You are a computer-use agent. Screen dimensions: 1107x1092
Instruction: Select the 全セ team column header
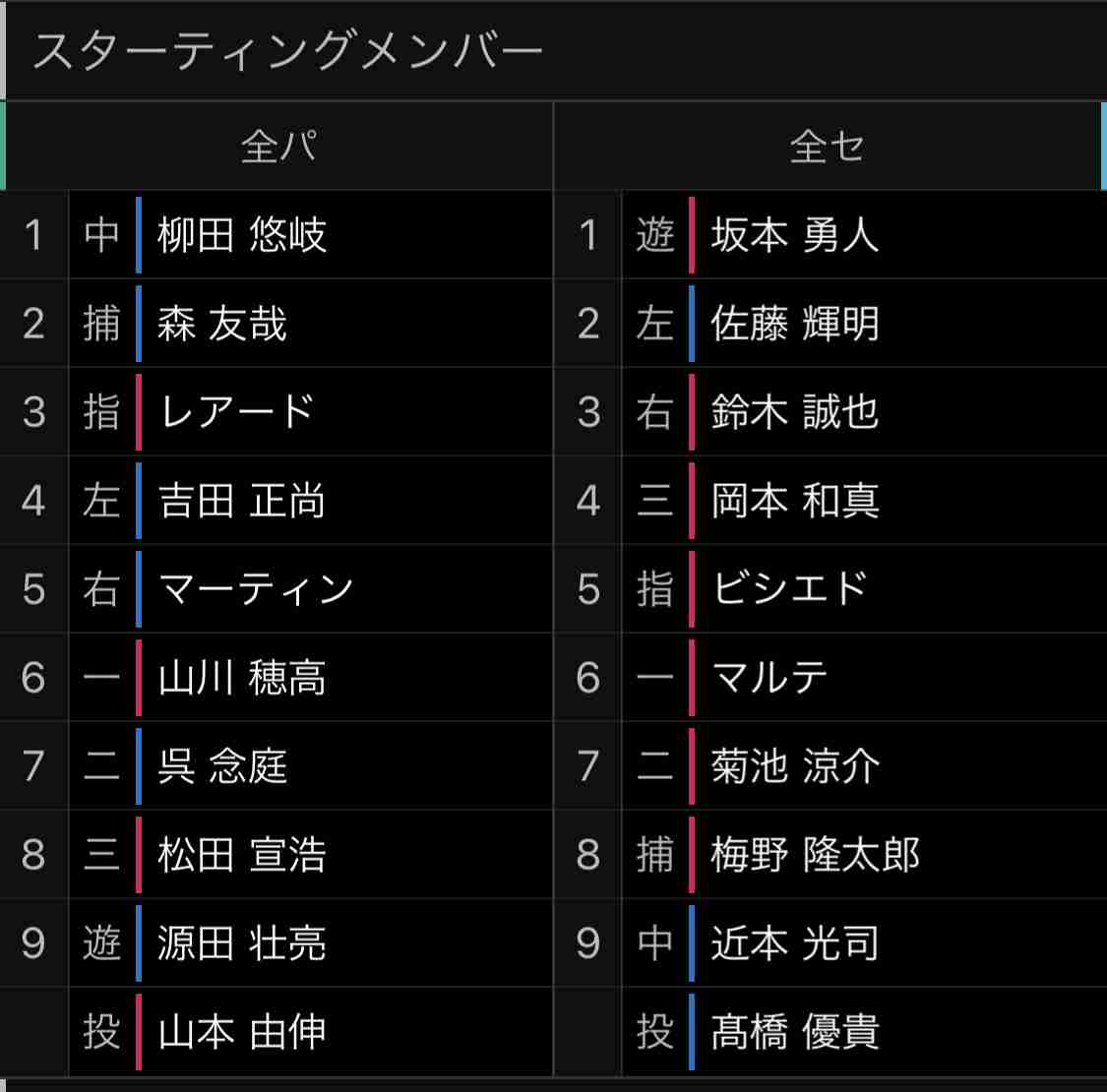[827, 147]
